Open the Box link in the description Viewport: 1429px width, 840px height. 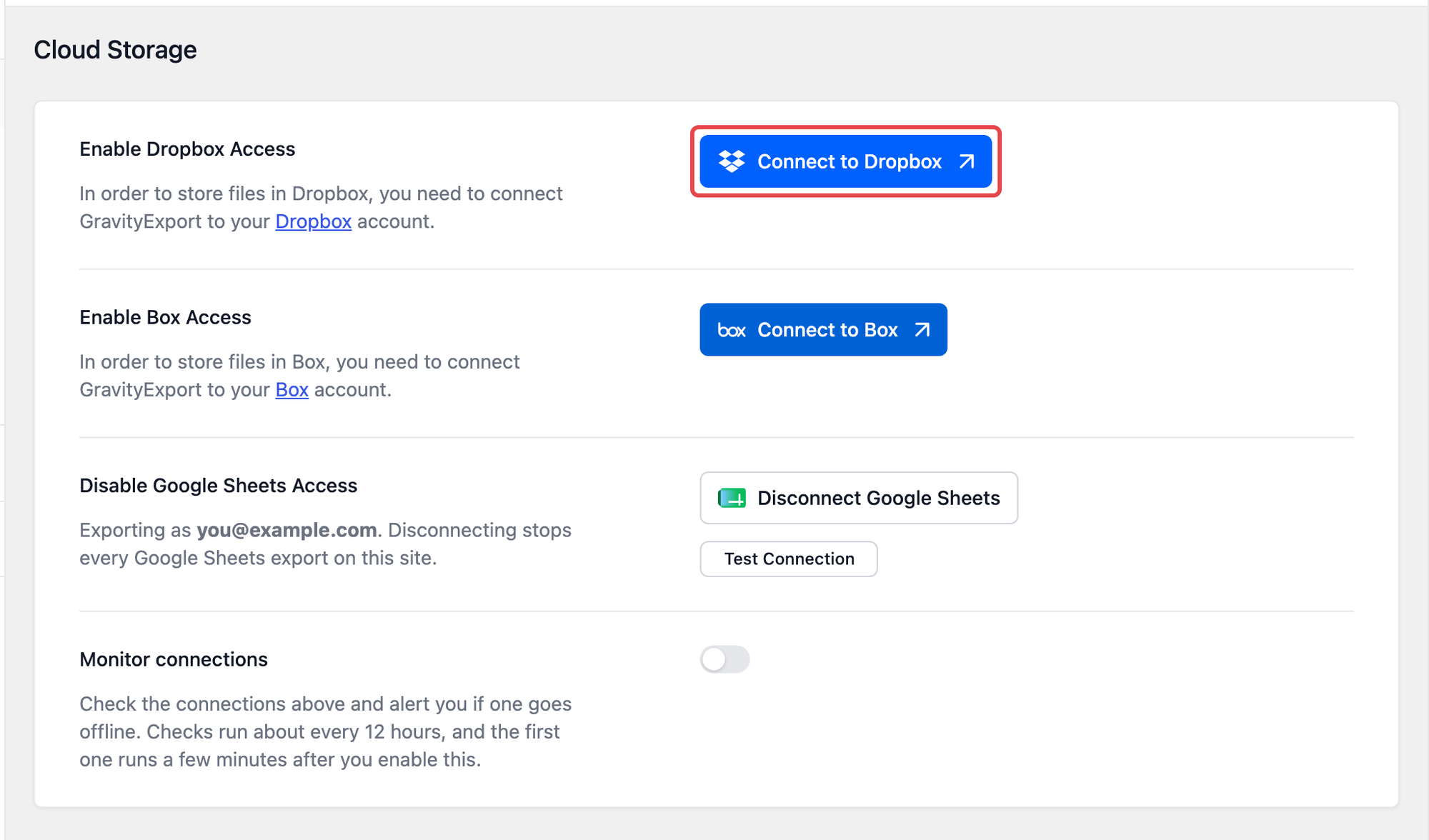tap(292, 389)
